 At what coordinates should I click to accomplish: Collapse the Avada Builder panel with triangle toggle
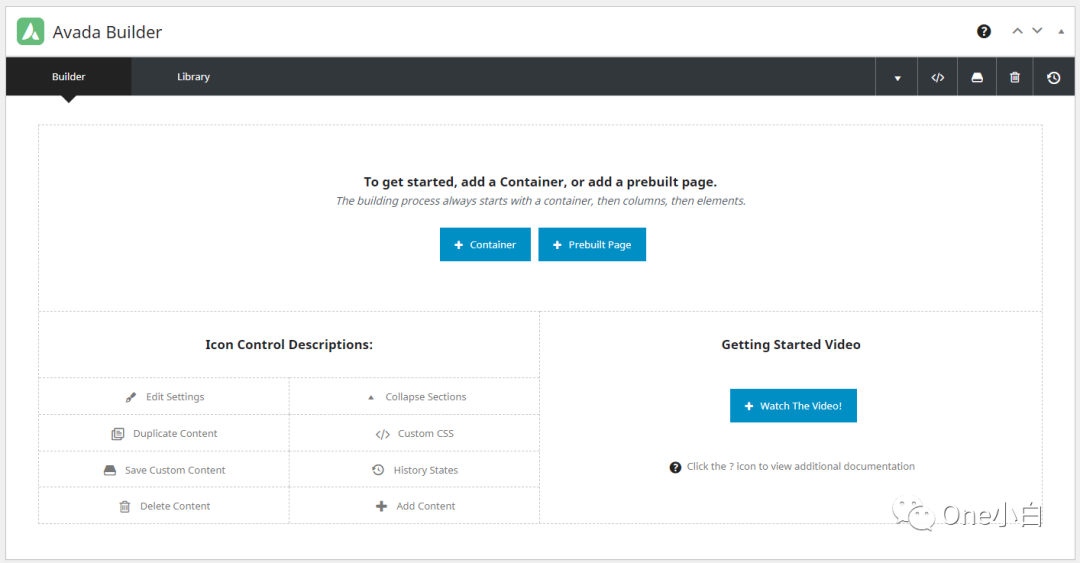pyautogui.click(x=1061, y=31)
